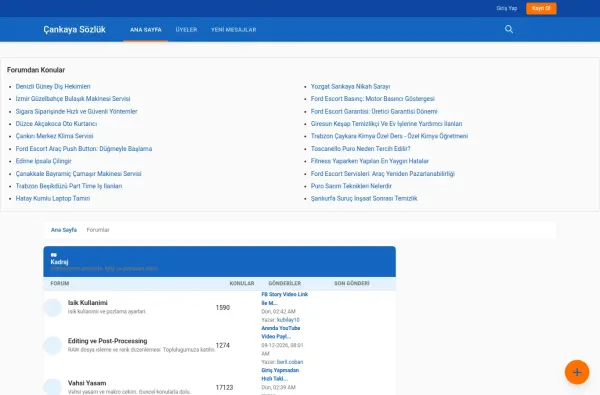The image size is (600, 395).
Task: Open Ford Escort Basınç Motor Basıncı Göstergesi
Action: pos(373,99)
